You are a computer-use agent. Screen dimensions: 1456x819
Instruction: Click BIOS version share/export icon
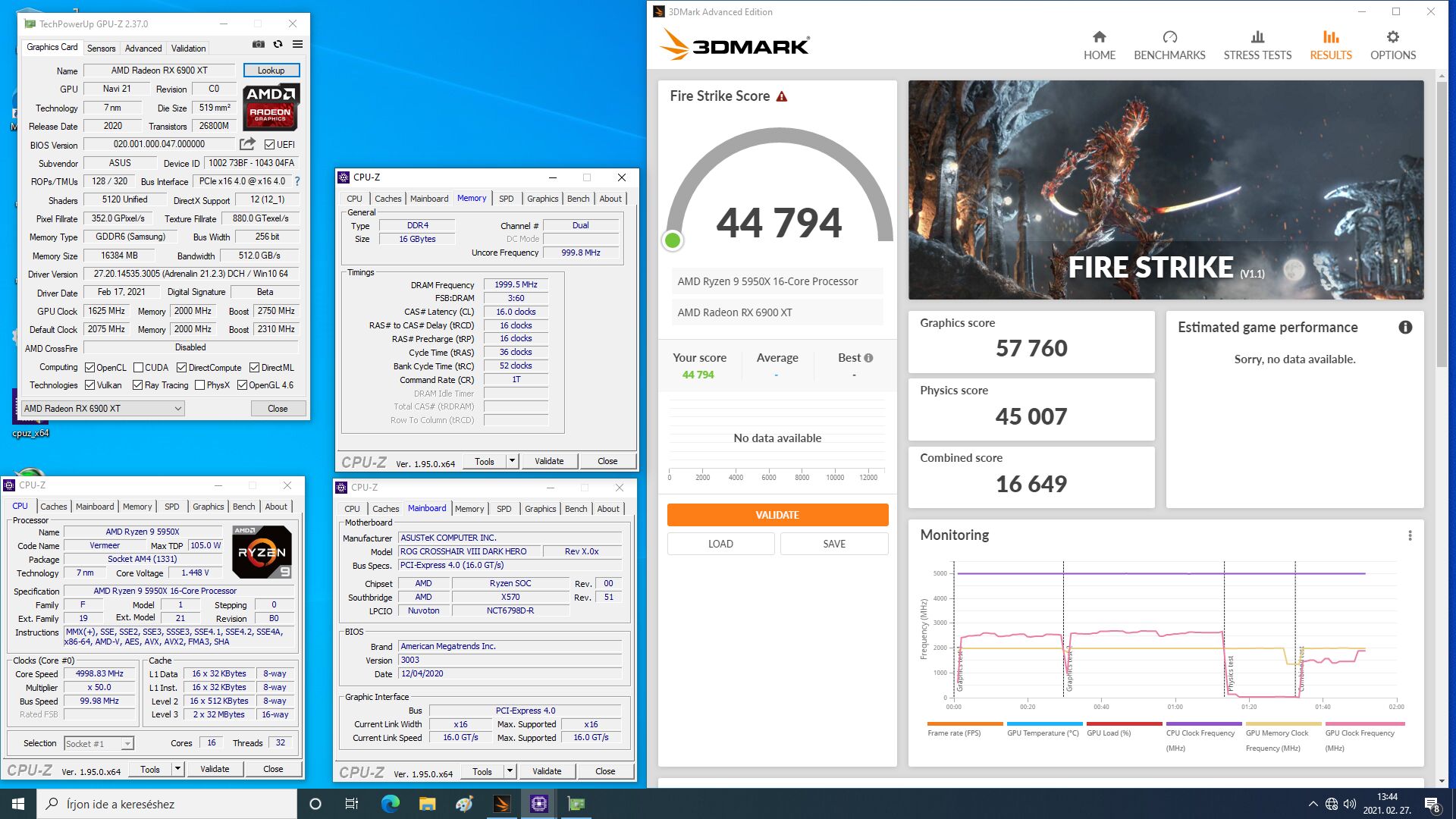247,144
